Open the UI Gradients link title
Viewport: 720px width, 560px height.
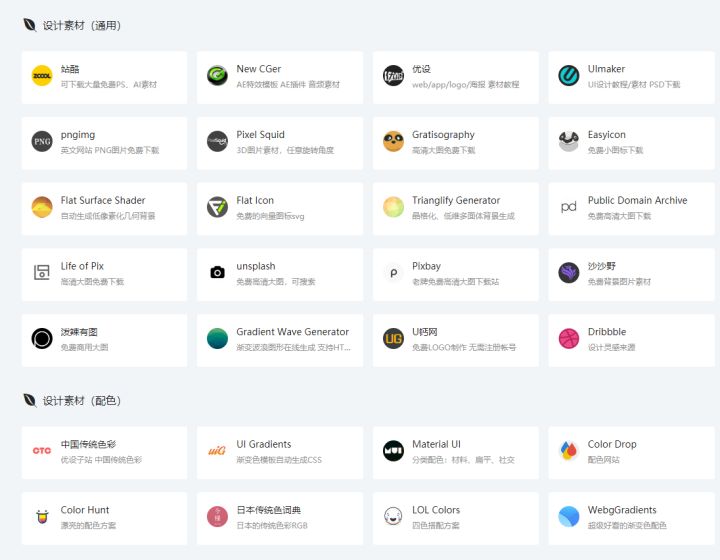(x=264, y=444)
